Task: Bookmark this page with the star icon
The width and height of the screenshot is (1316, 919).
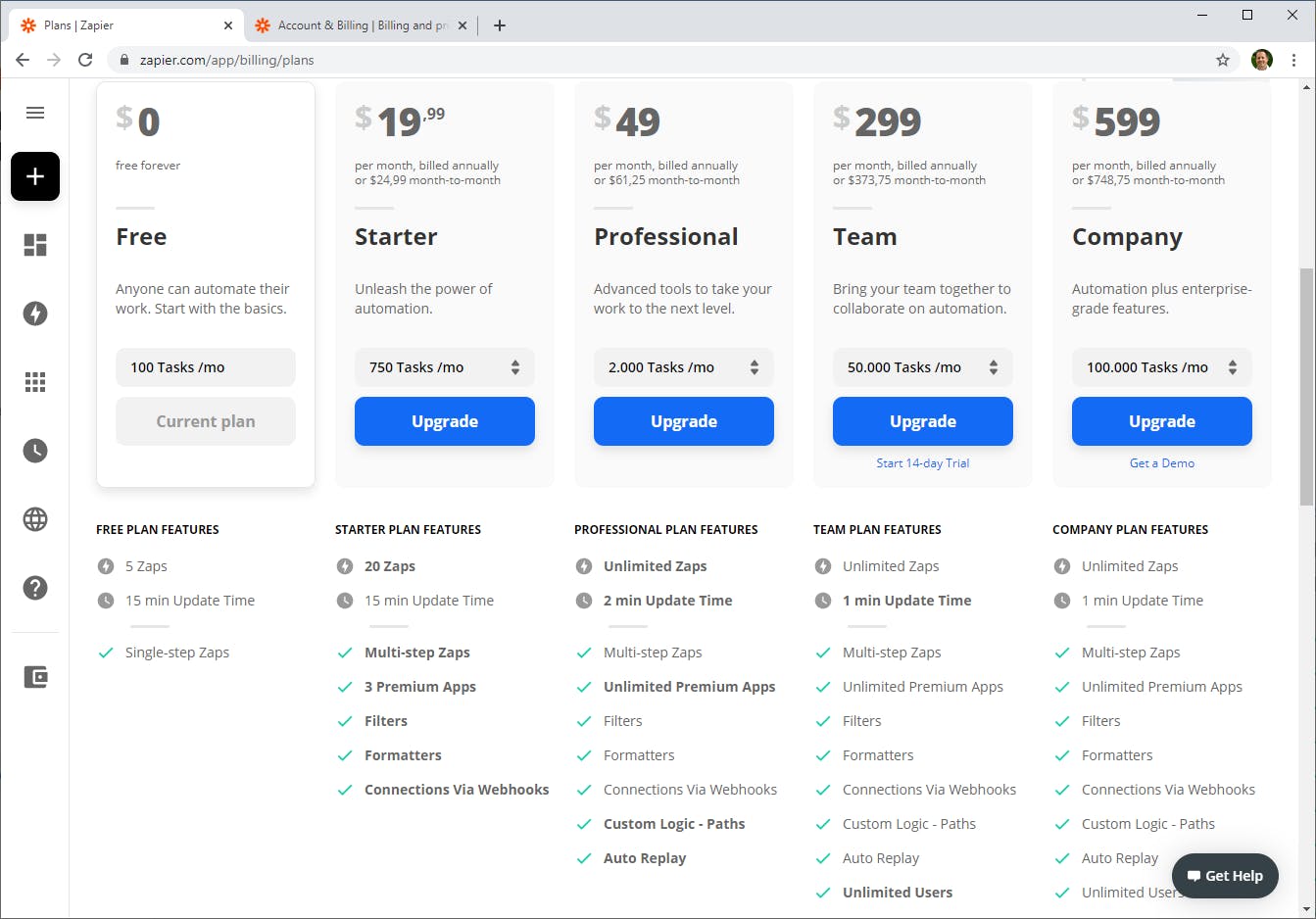Action: [x=1223, y=60]
